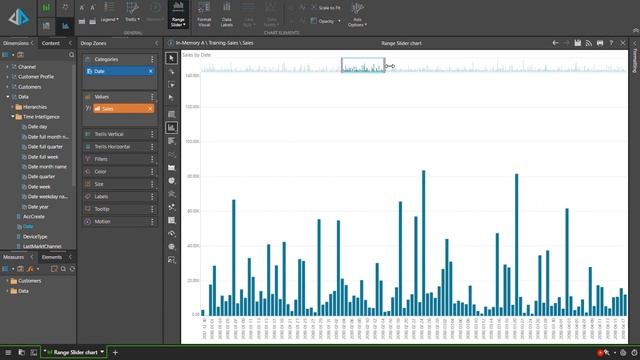This screenshot has width=640, height=360.
Task: Save the Range Slider chart
Action: 578,43
